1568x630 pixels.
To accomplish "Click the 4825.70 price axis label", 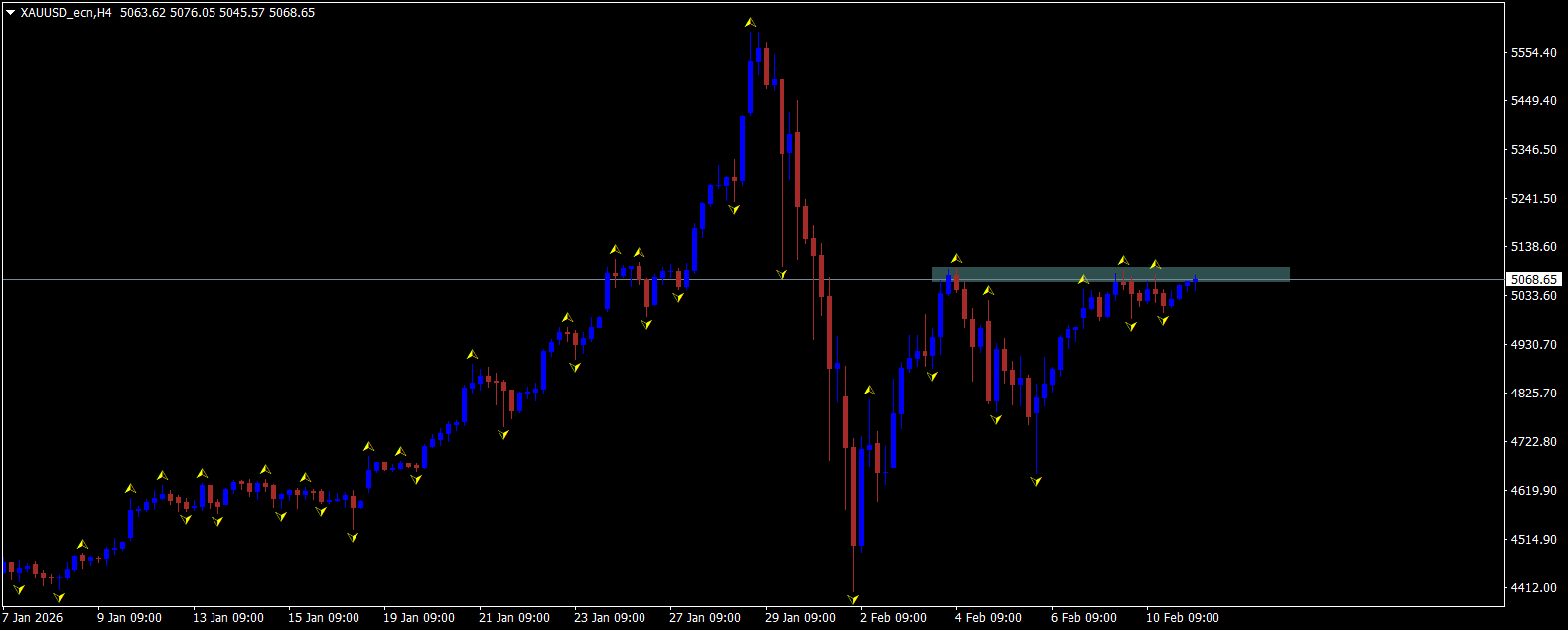I will coord(1533,394).
